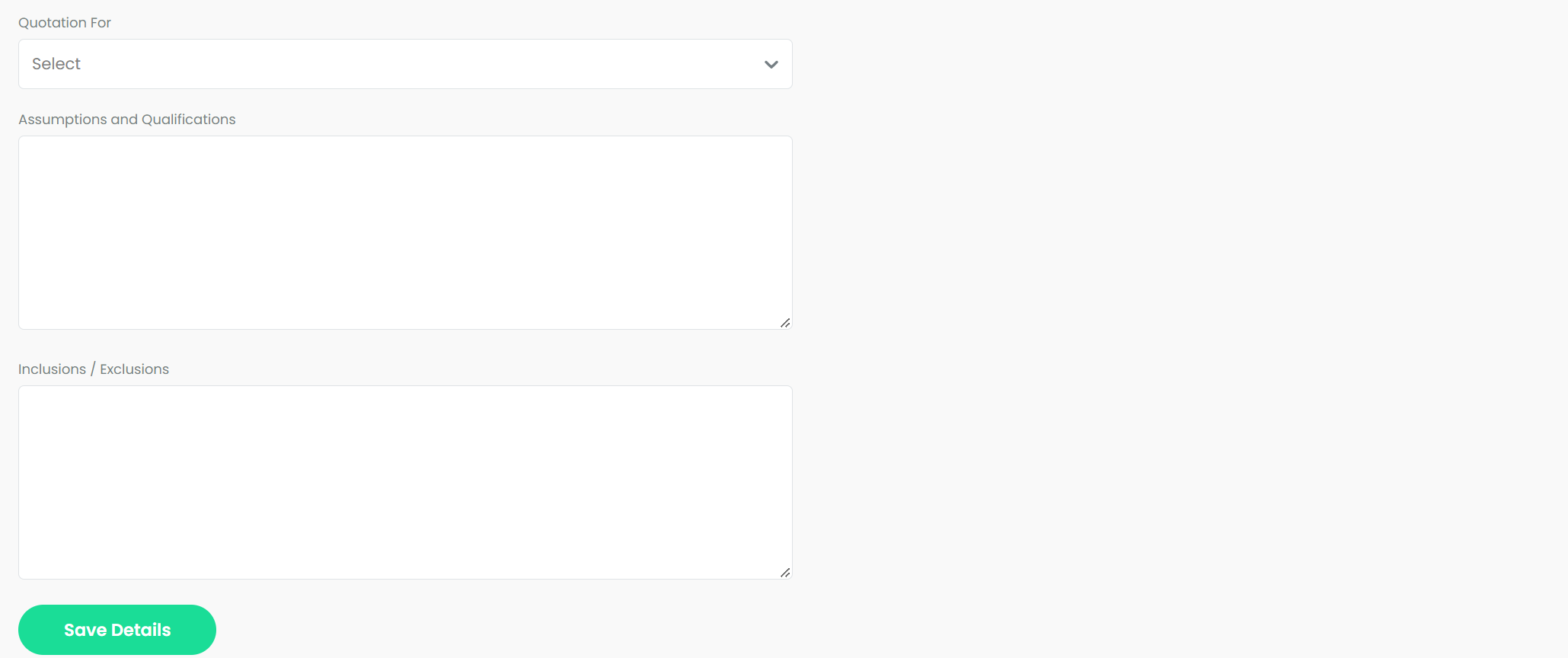
Task: Click the "Quotation For" field label
Action: click(x=65, y=23)
